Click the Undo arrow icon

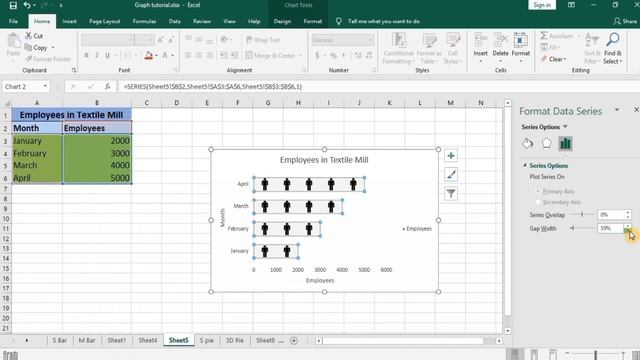point(27,5)
